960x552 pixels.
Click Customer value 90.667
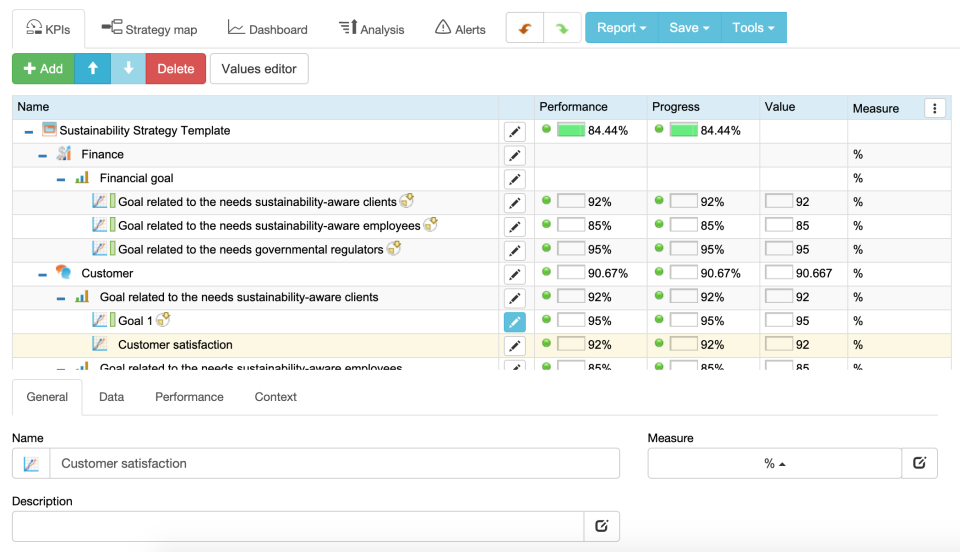tap(814, 274)
